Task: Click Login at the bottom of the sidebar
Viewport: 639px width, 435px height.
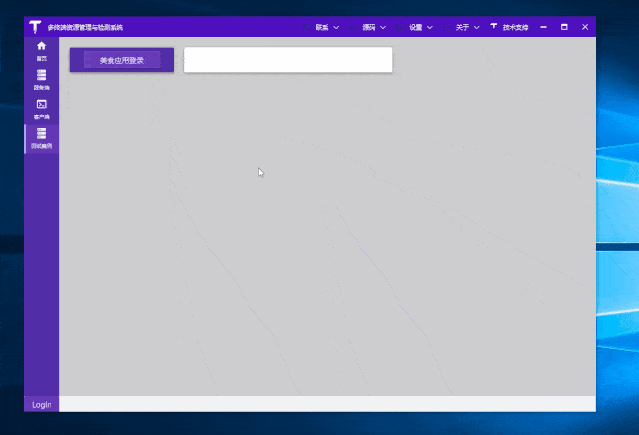Action: (x=42, y=404)
